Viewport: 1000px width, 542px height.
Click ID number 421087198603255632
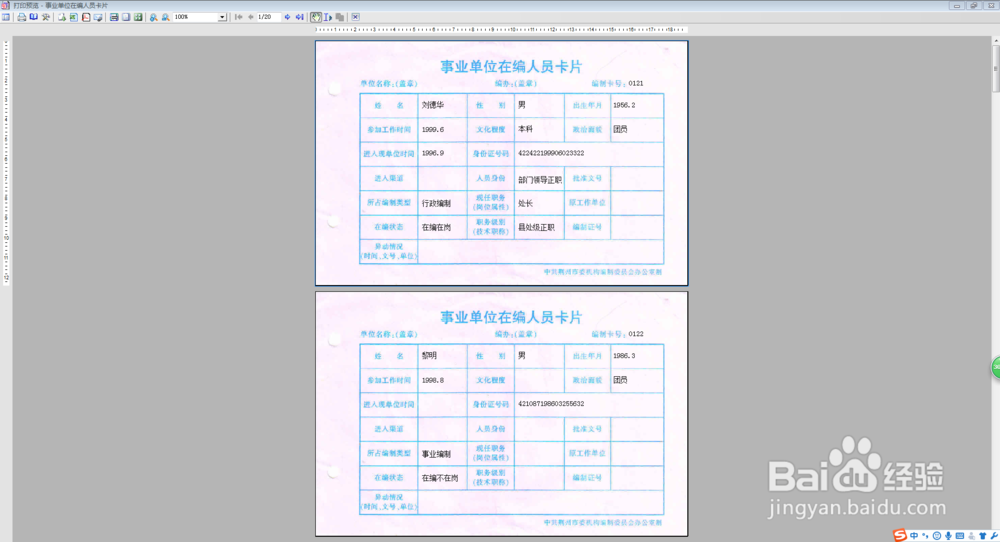pyautogui.click(x=550, y=404)
